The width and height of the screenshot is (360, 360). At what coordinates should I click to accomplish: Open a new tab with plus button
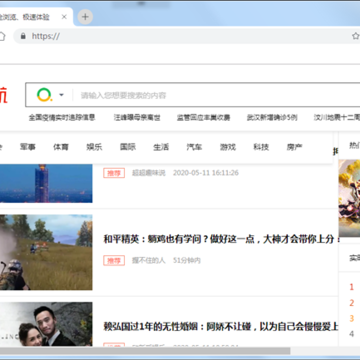point(85,17)
